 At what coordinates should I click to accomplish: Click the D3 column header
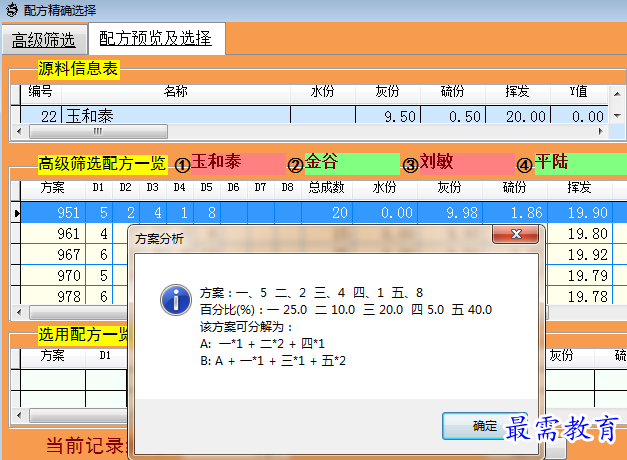pyautogui.click(x=152, y=188)
